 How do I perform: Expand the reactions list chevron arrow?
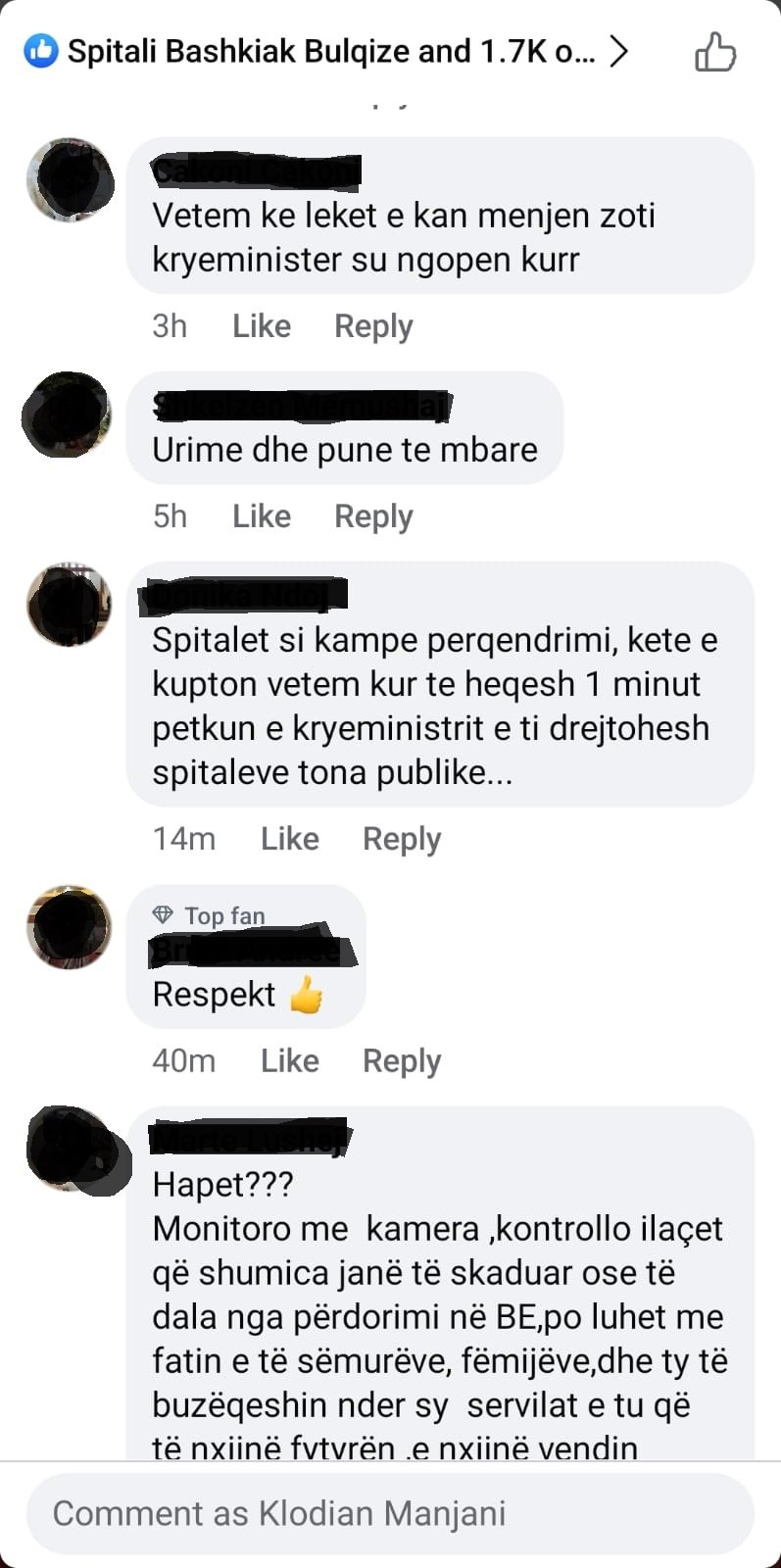617,51
